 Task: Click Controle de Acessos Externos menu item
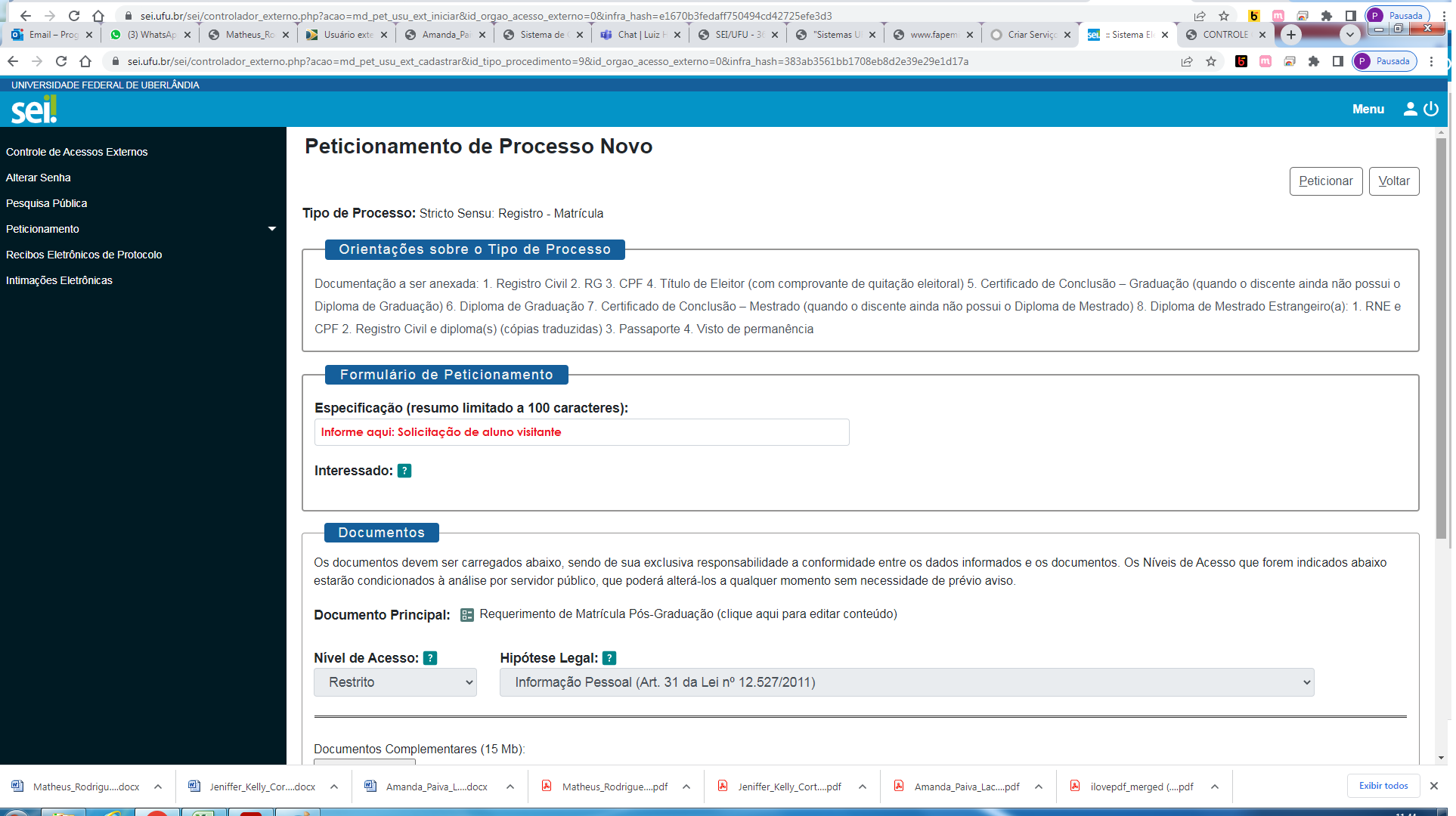[x=76, y=152]
